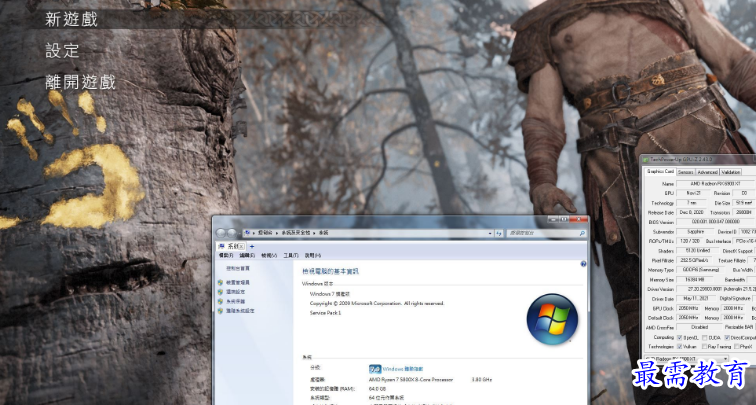Expand the arrow after 系統及安全性 breadcrumb
The height and width of the screenshot is (405, 756).
tap(314, 233)
